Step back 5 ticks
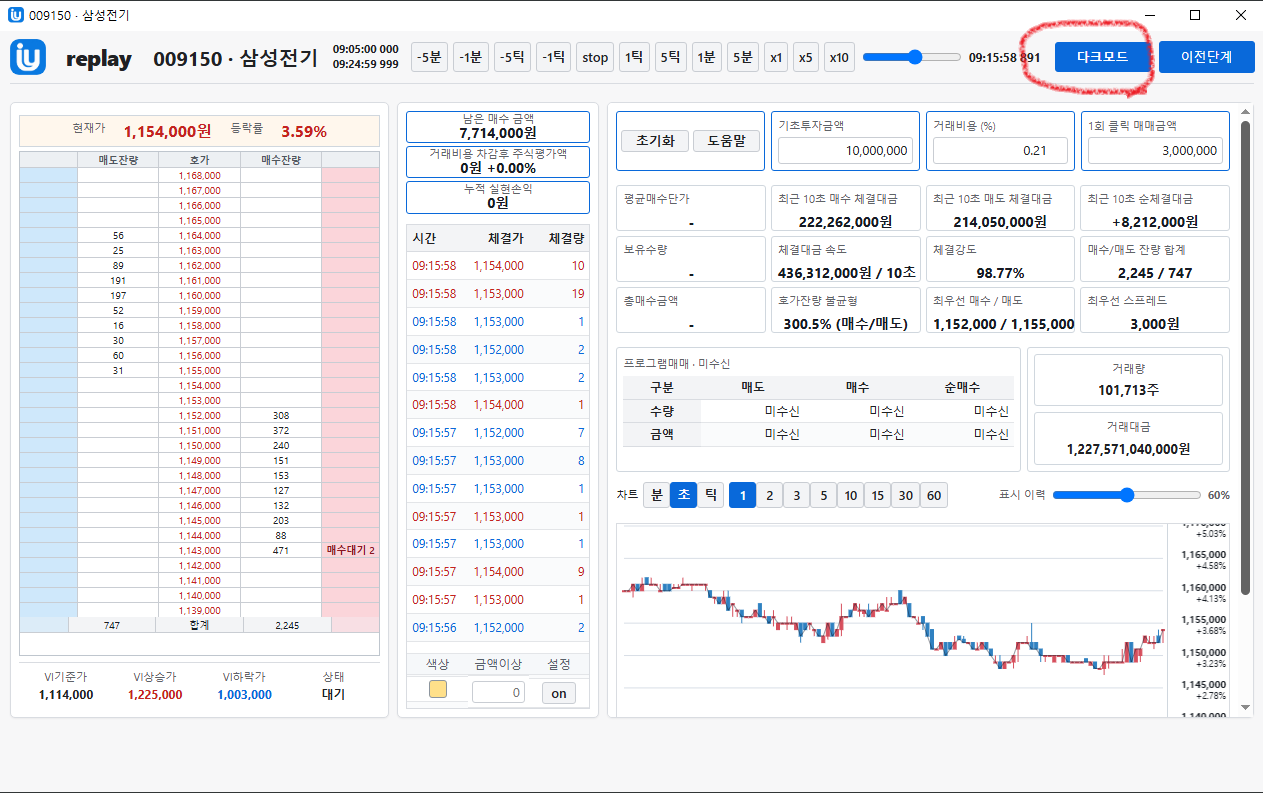The height and width of the screenshot is (793, 1263). point(513,57)
